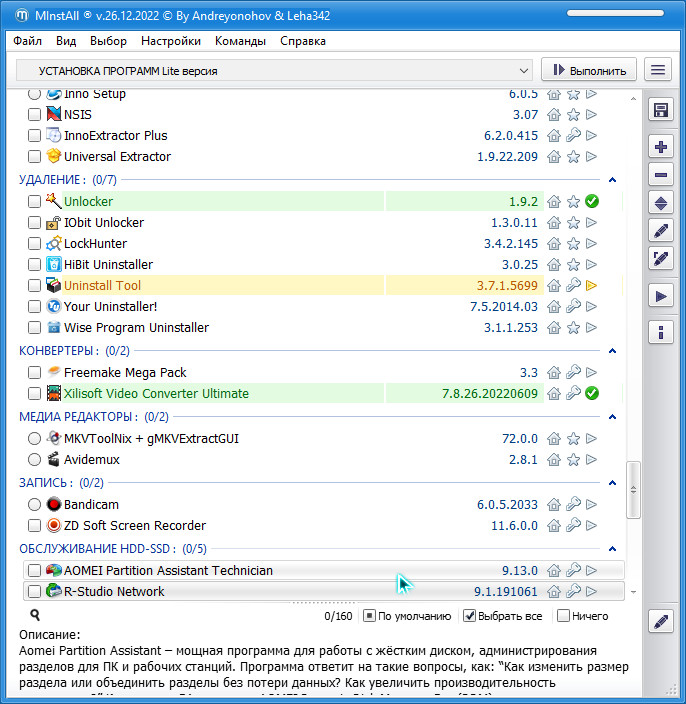This screenshot has width=686, height=704.
Task: Click the key icon for Uninstall Tool
Action: [573, 286]
